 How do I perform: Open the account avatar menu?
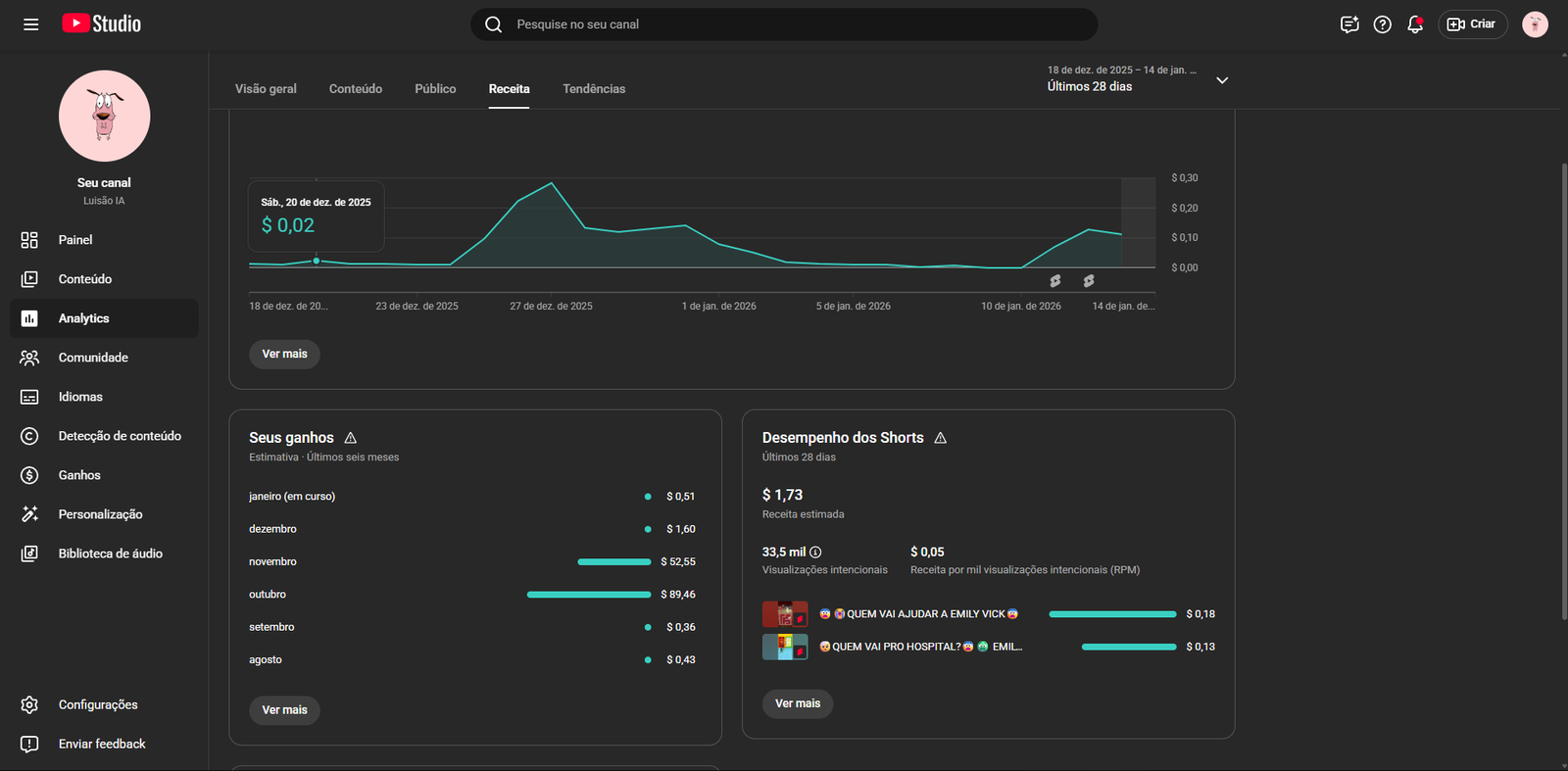pyautogui.click(x=1534, y=24)
